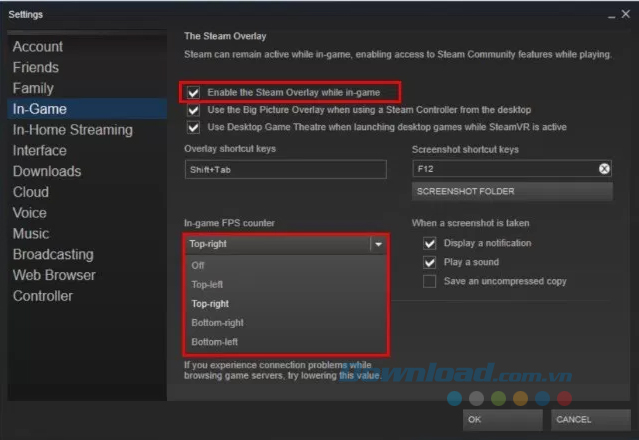Choose Off in FPS counter list
The image size is (639, 440).
tap(286, 266)
